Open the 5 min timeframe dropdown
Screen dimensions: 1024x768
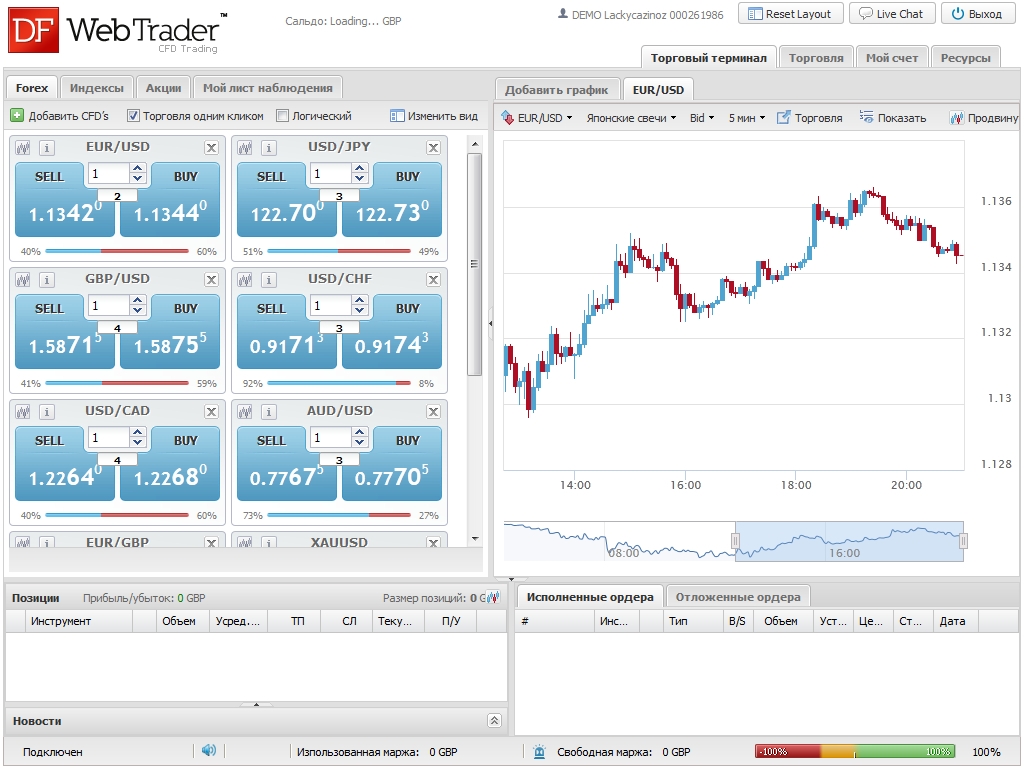point(746,118)
